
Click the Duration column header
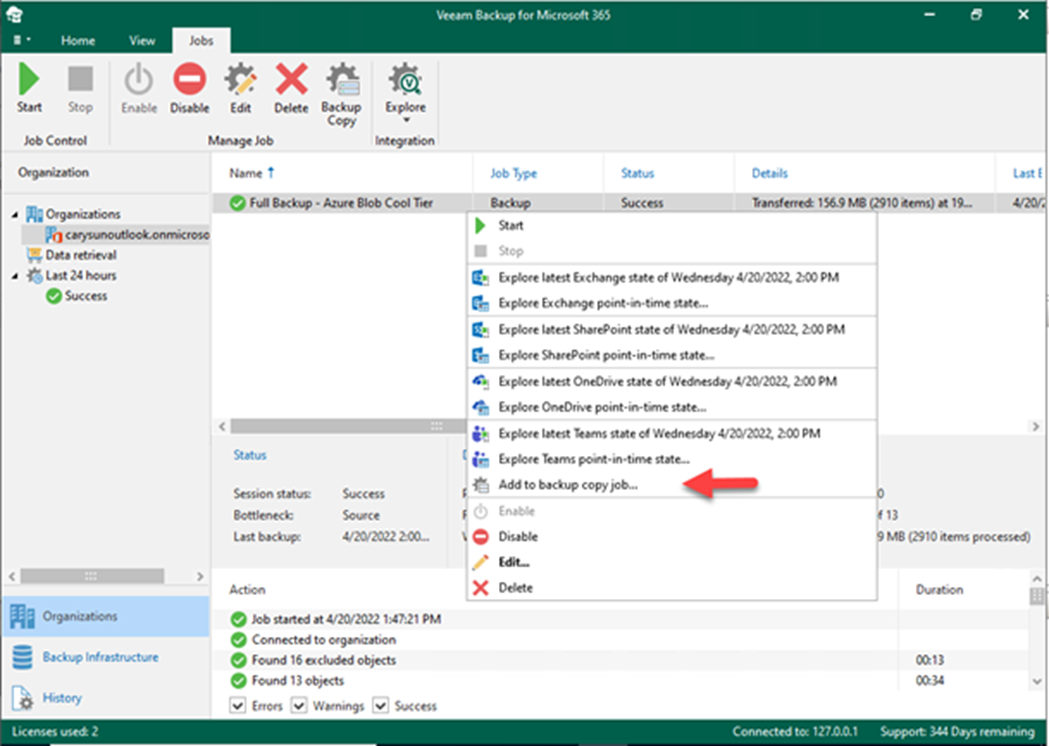pyautogui.click(x=939, y=589)
